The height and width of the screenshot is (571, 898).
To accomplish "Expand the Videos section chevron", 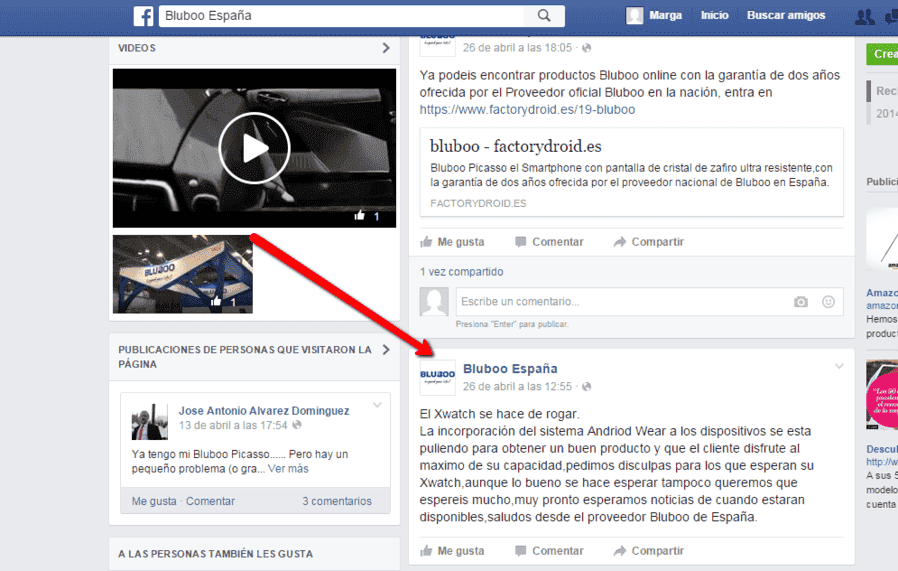I will 386,48.
